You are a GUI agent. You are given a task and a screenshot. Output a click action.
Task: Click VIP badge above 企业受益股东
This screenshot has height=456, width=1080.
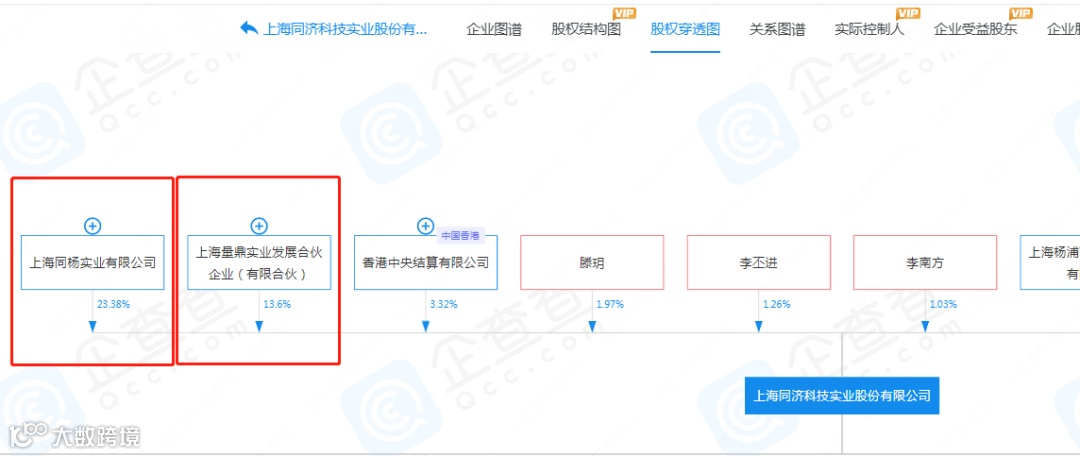1021,13
